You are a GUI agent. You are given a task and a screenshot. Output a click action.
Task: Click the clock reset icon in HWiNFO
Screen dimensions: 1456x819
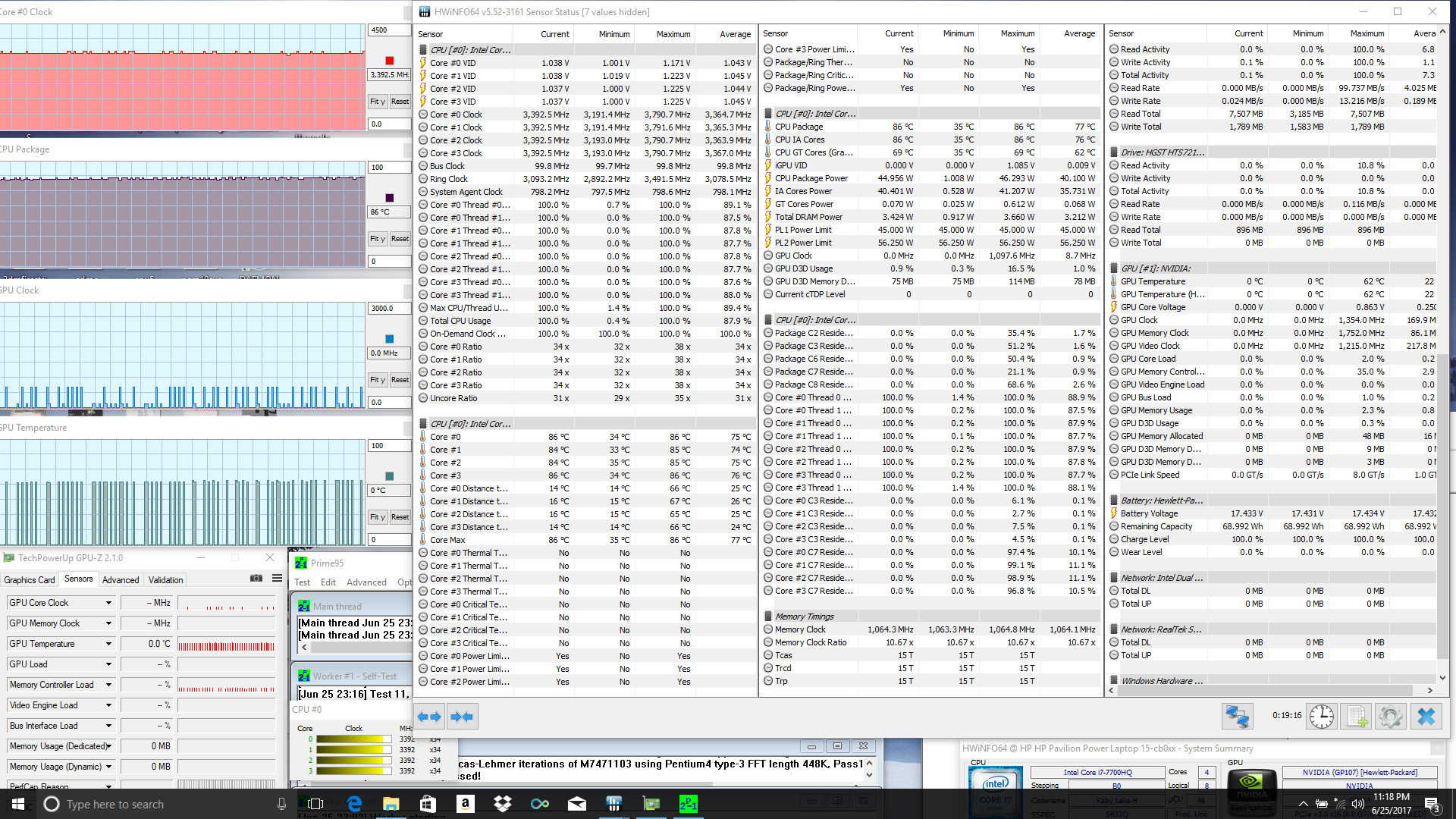[1321, 717]
